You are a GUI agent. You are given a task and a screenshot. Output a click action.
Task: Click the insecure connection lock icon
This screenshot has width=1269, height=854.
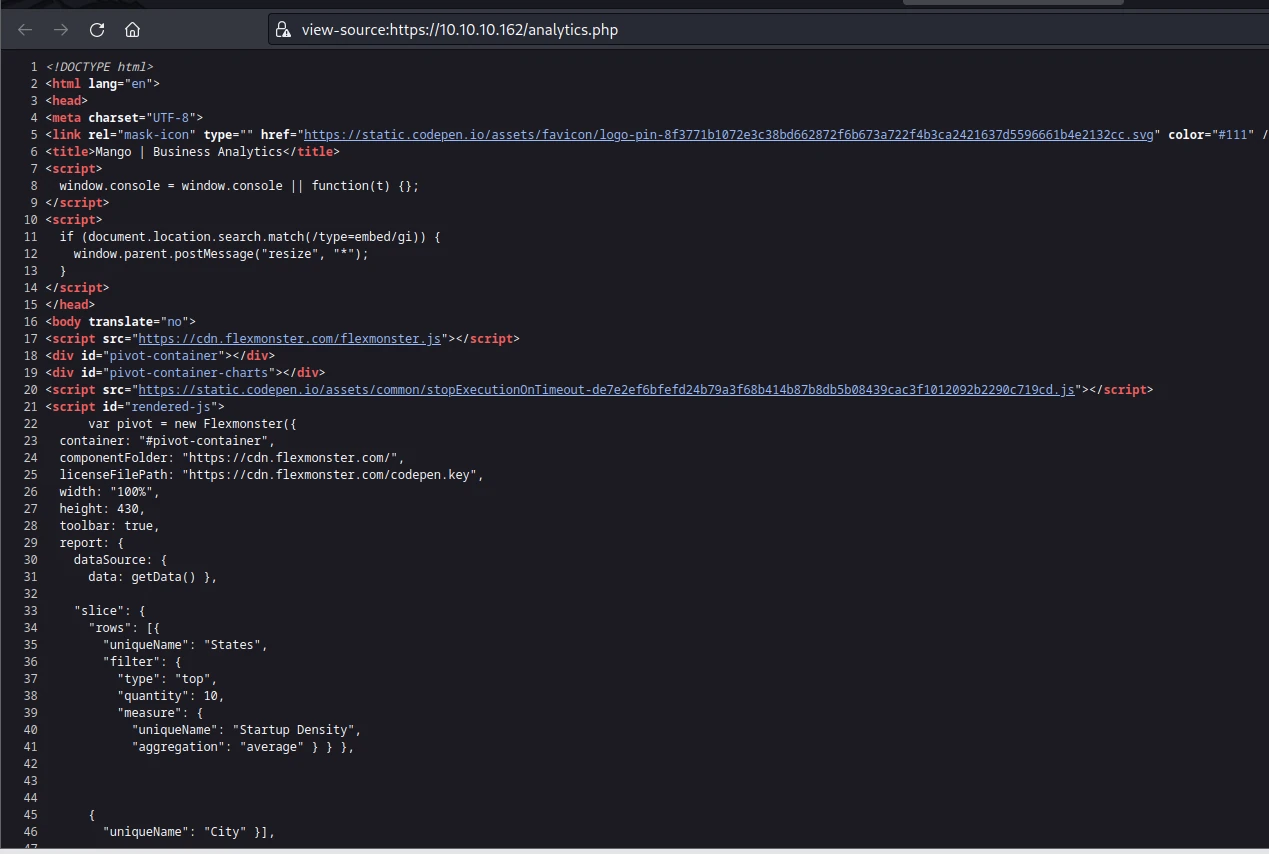coord(283,30)
